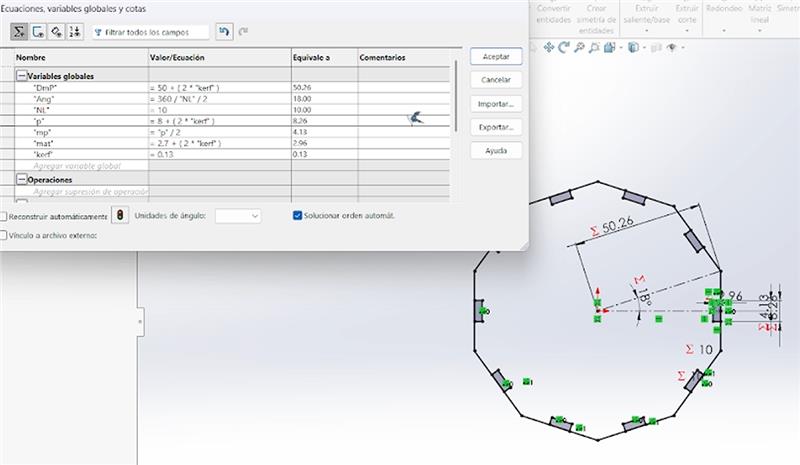800x465 pixels.
Task: Click the Equivale a column header
Action: click(324, 58)
